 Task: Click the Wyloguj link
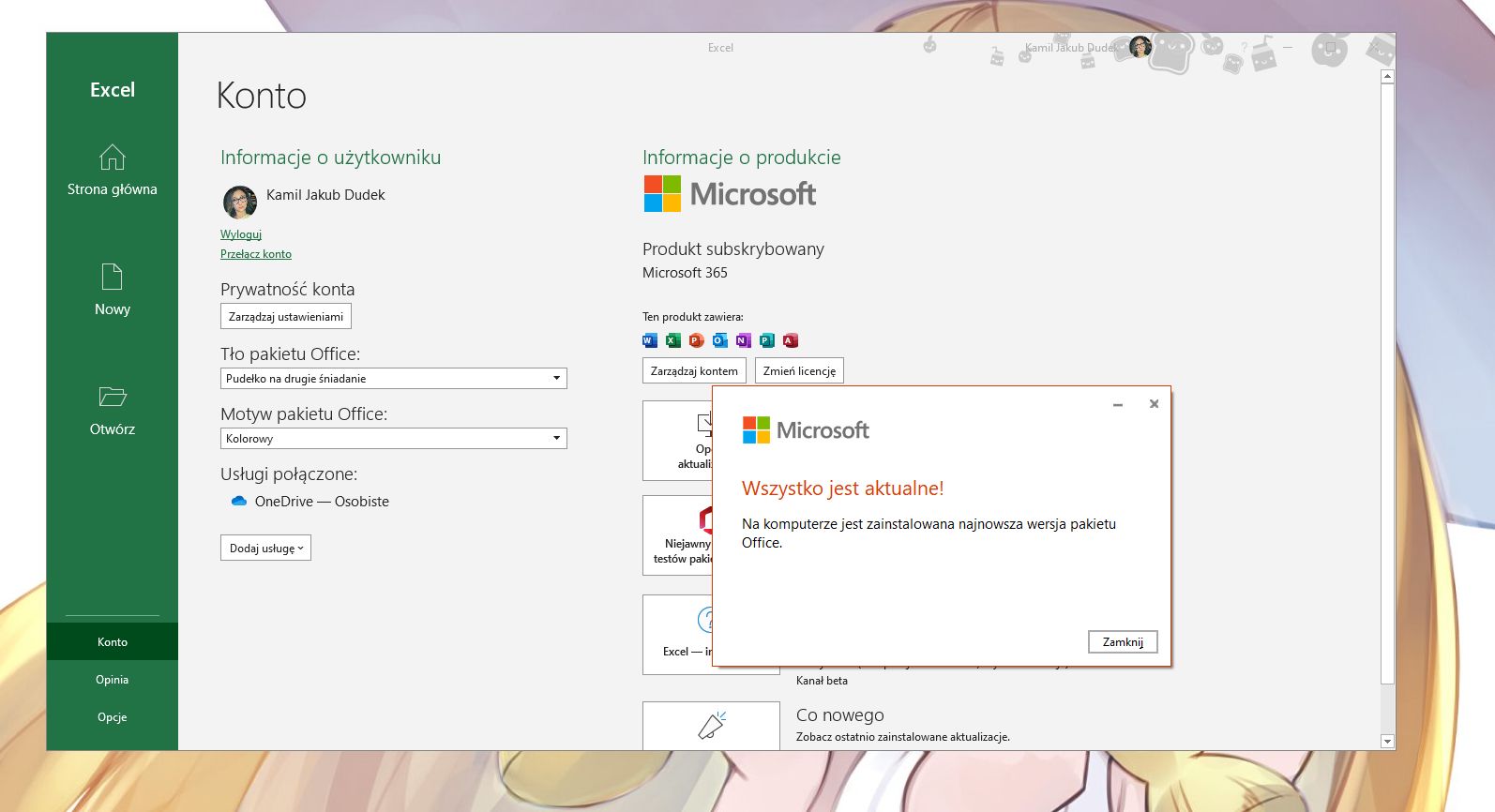click(x=241, y=234)
